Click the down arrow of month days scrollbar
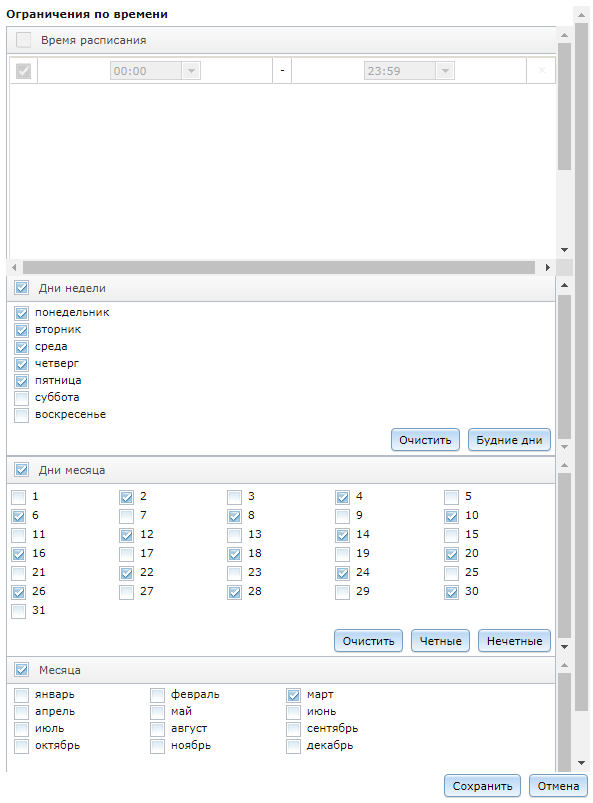This screenshot has width=593, height=803. pos(564,647)
